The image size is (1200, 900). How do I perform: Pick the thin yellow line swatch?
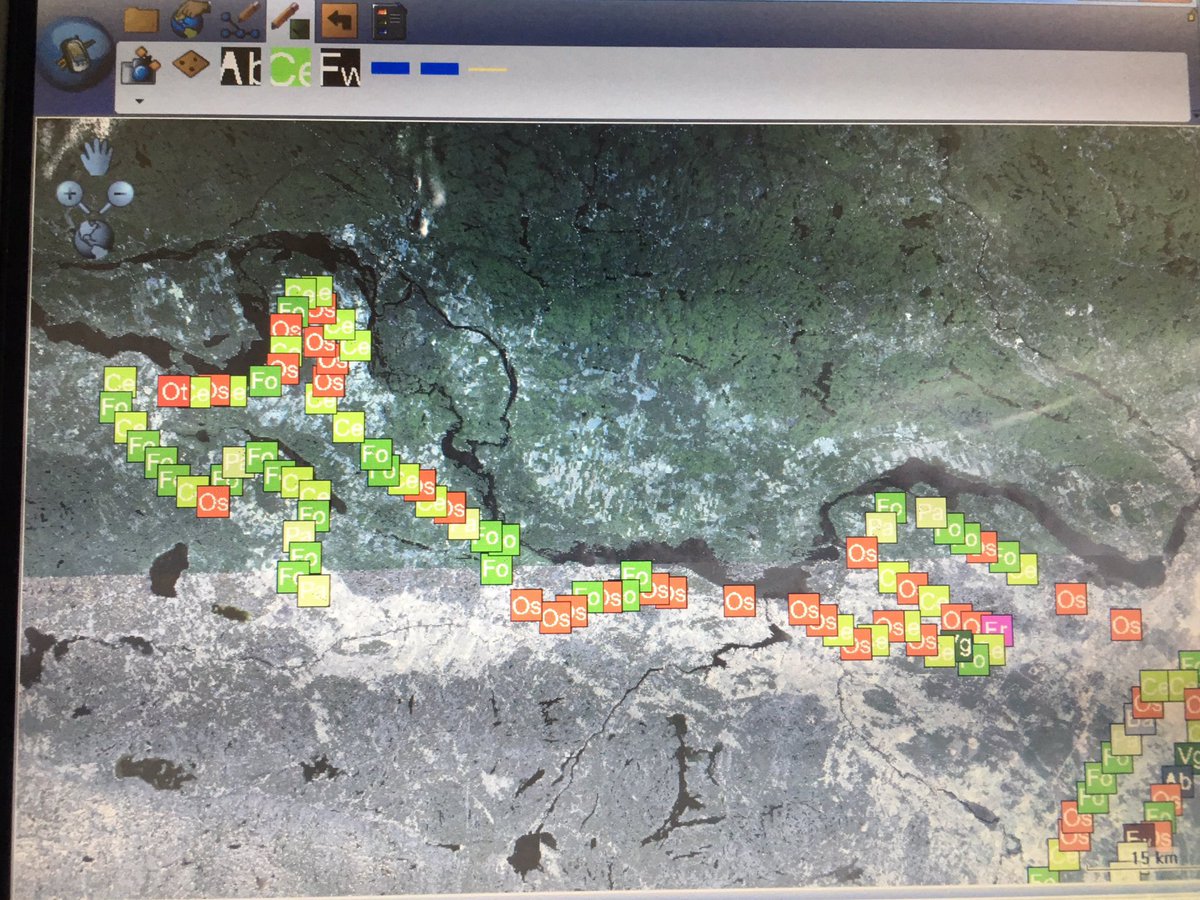tap(488, 69)
